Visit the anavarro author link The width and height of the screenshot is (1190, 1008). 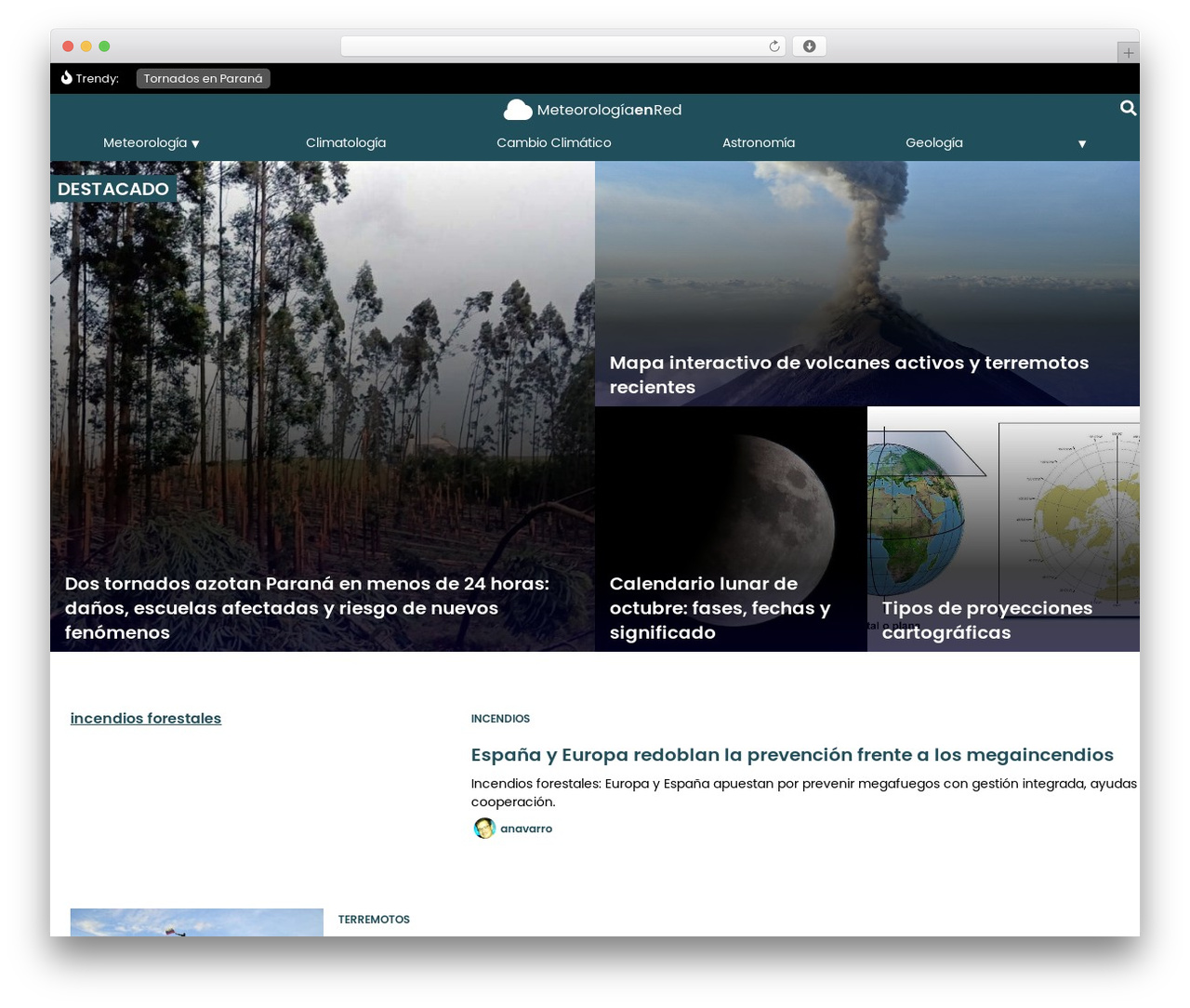(526, 829)
